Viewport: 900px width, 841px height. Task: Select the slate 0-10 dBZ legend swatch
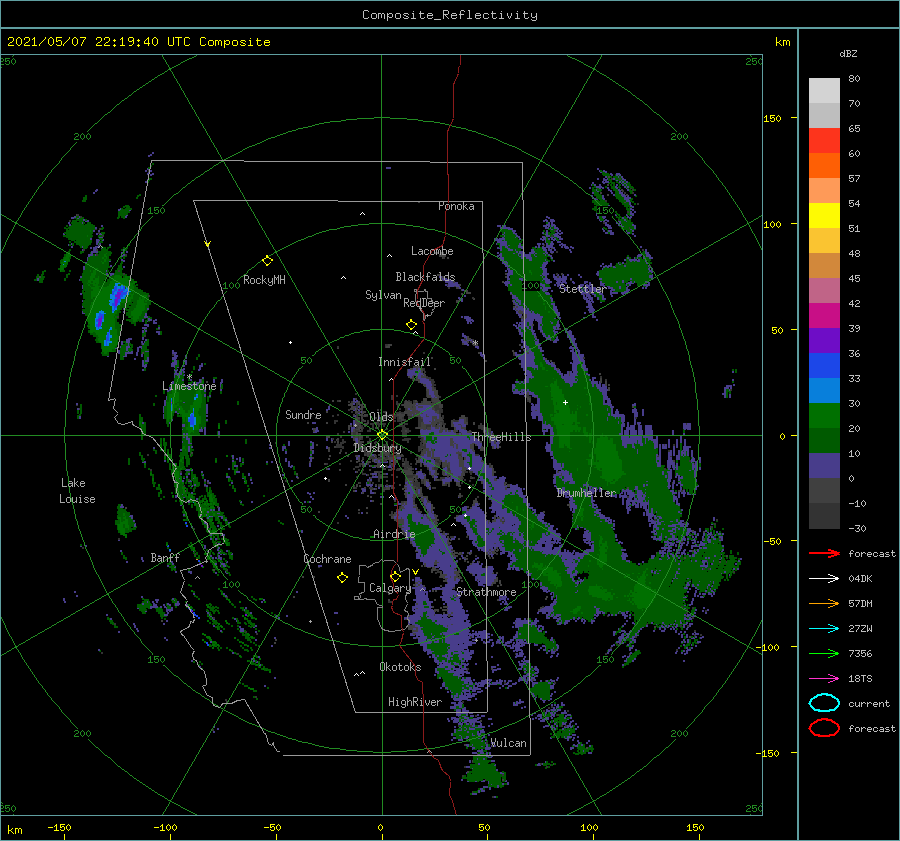tap(824, 466)
